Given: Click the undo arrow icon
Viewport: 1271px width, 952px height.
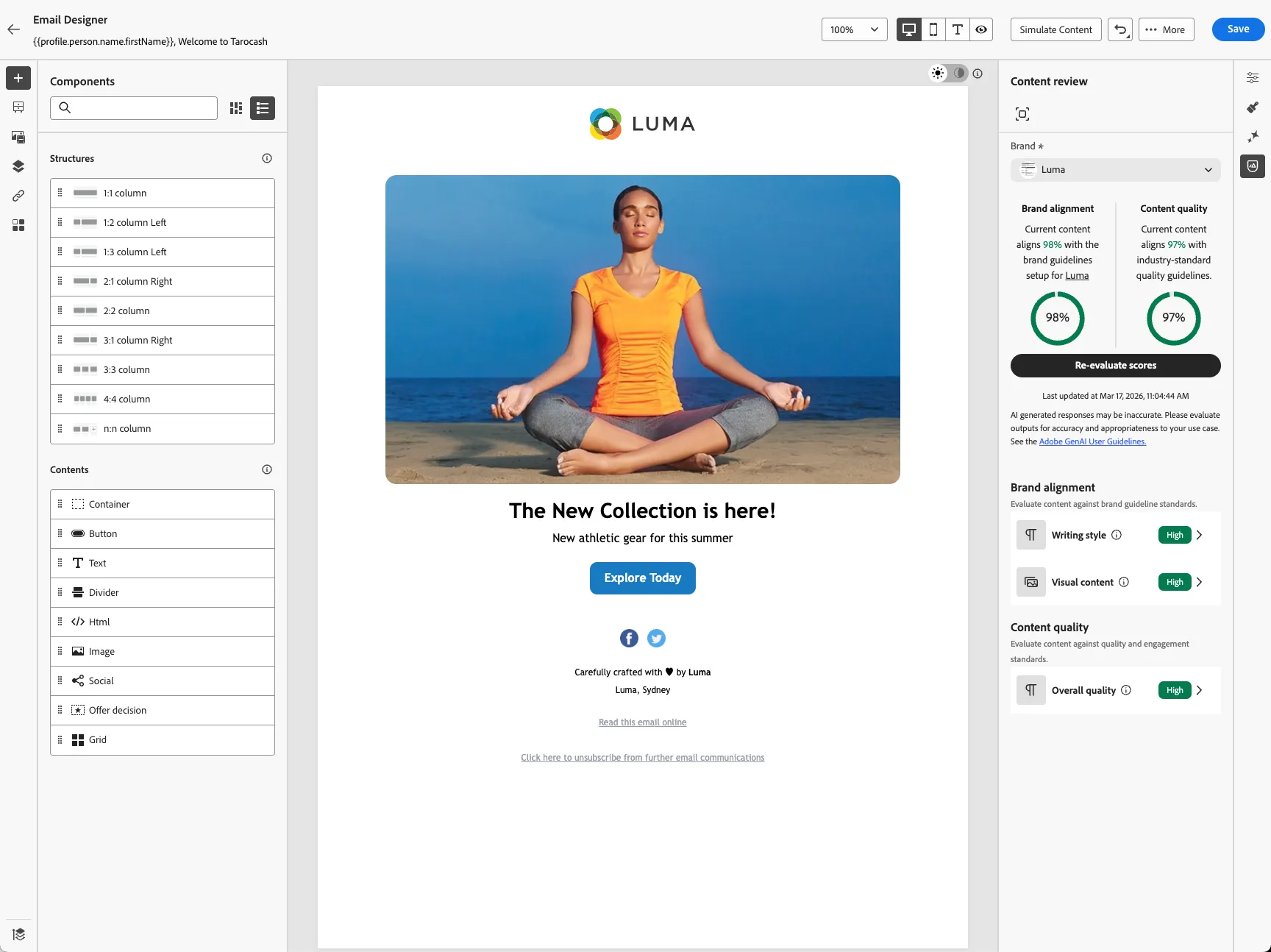Looking at the screenshot, I should point(1120,29).
